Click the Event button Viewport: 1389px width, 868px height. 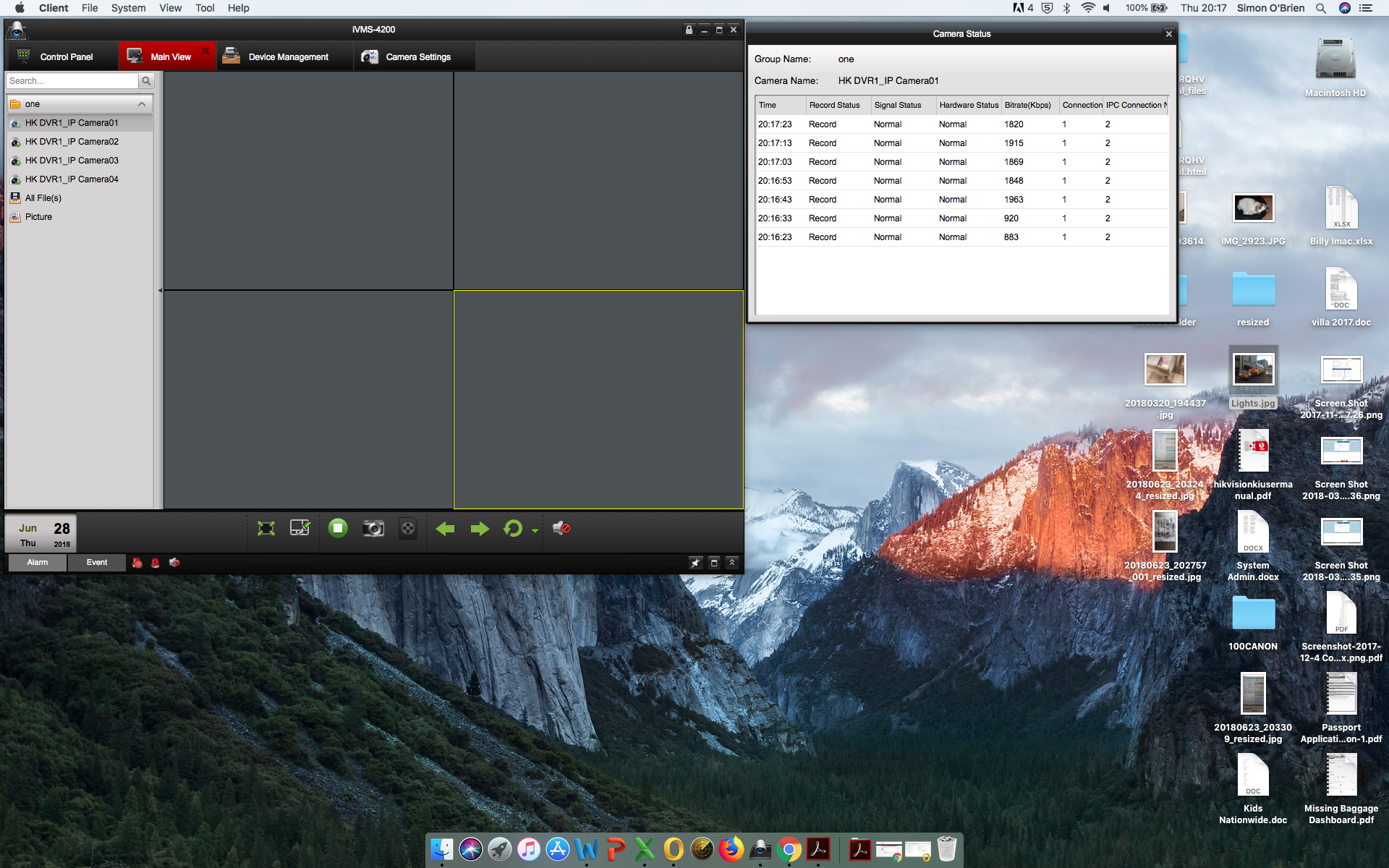tap(97, 563)
